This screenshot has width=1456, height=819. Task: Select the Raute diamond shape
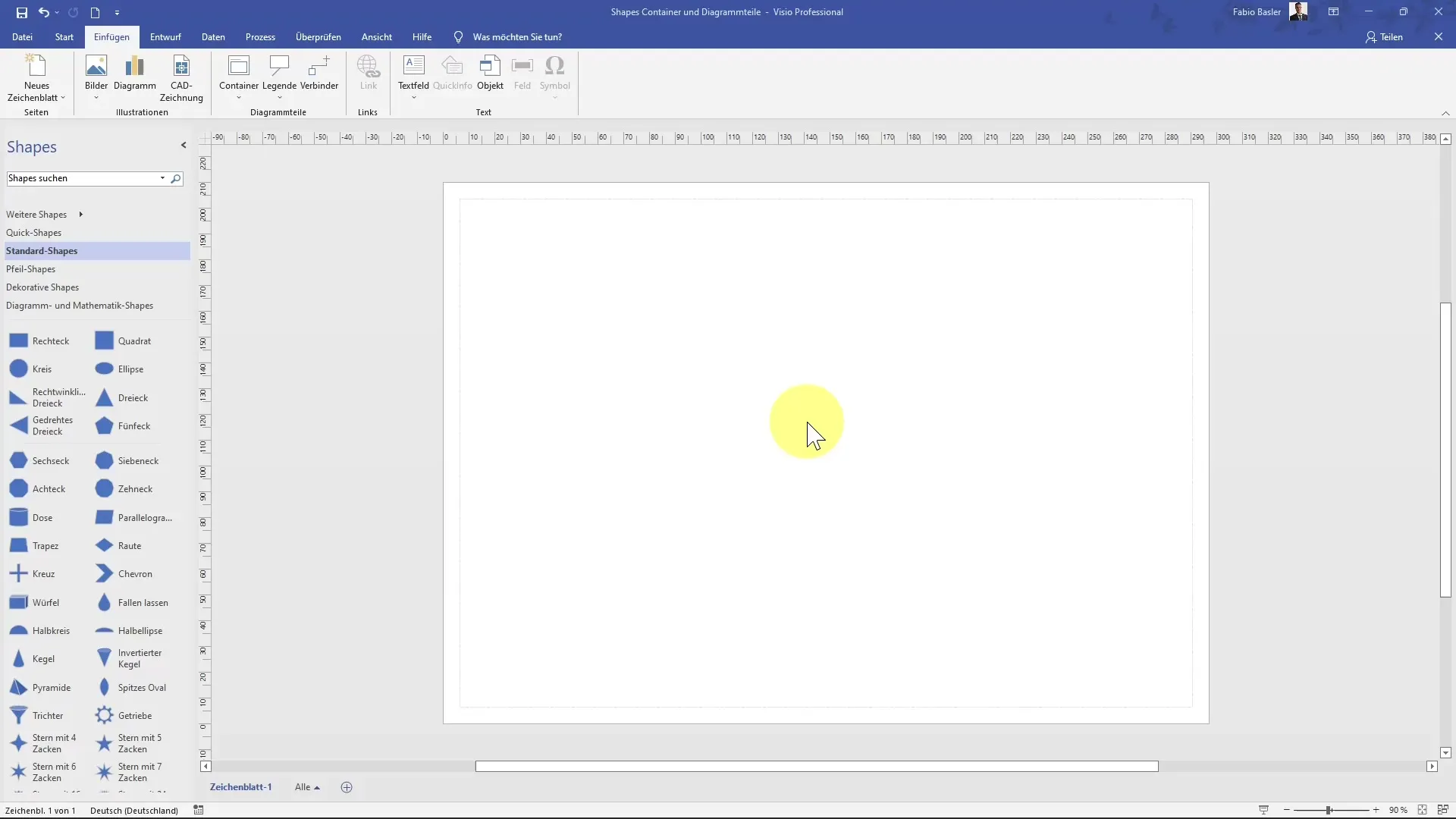[118, 546]
